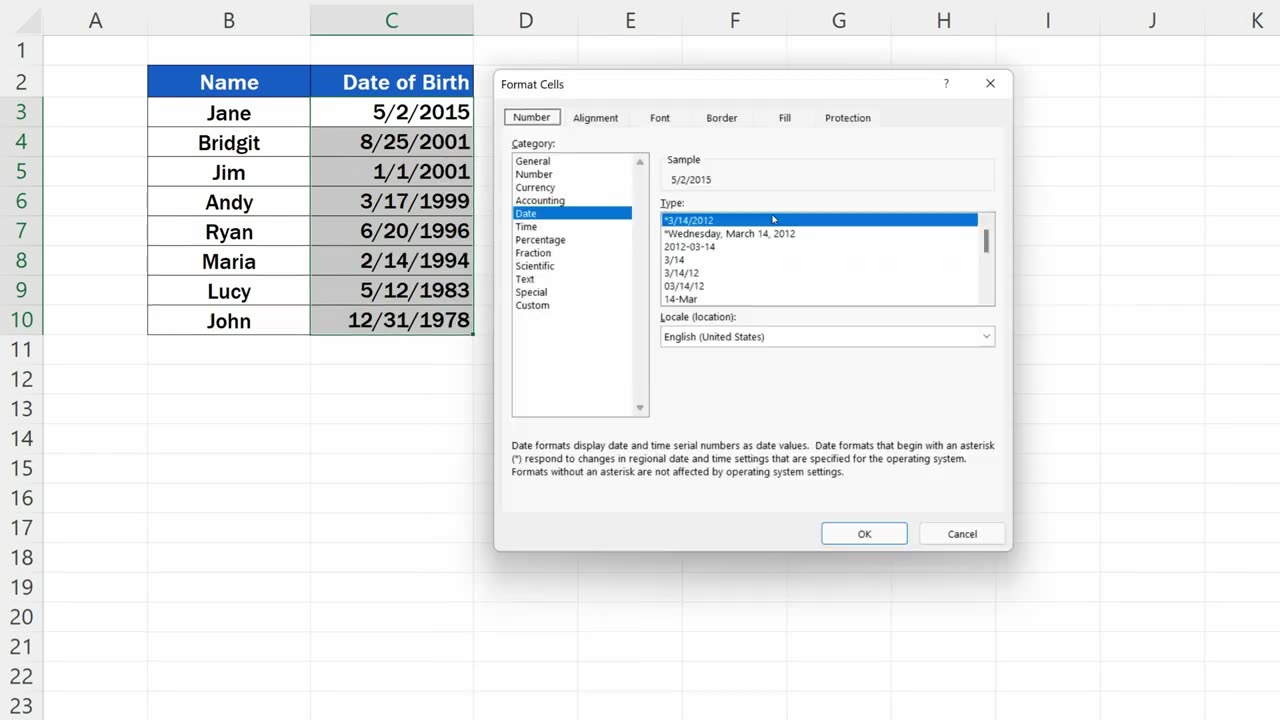The width and height of the screenshot is (1280, 720).
Task: Click the cell containing Bridgit
Action: 229,142
